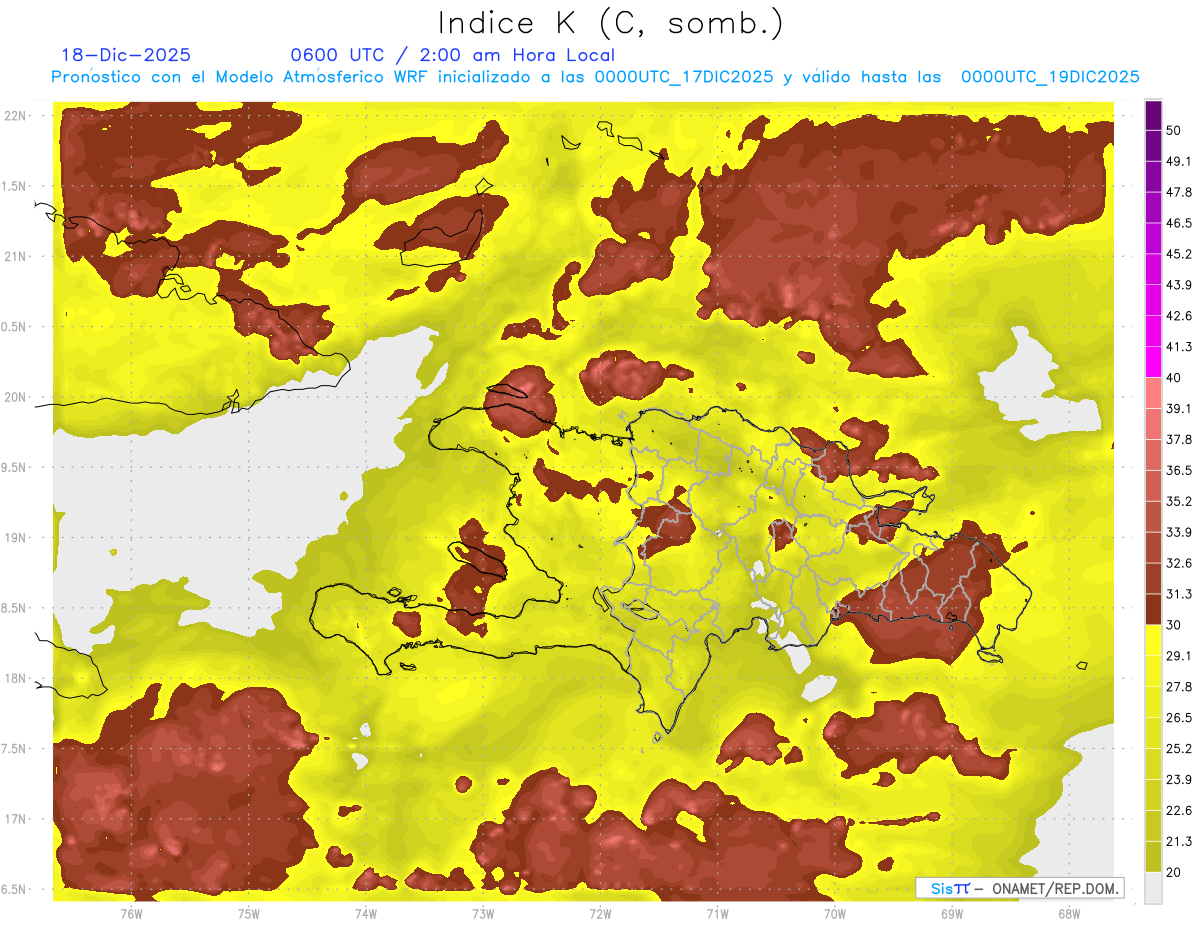The height and width of the screenshot is (927, 1200).
Task: Click the 'SisTT - ONAMET/REP.DOM.' credit box
Action: [x=1020, y=888]
